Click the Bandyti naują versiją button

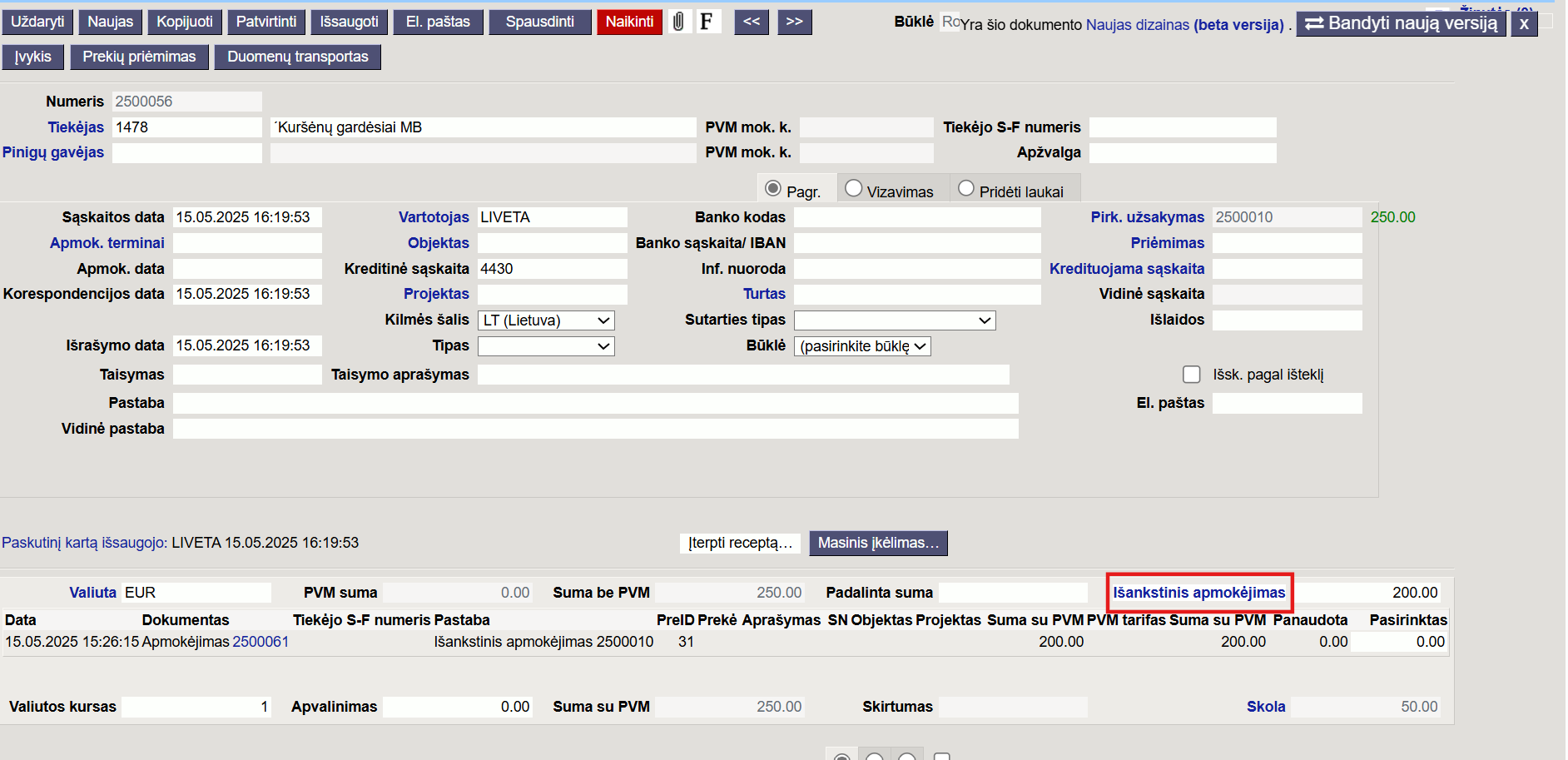[1402, 23]
